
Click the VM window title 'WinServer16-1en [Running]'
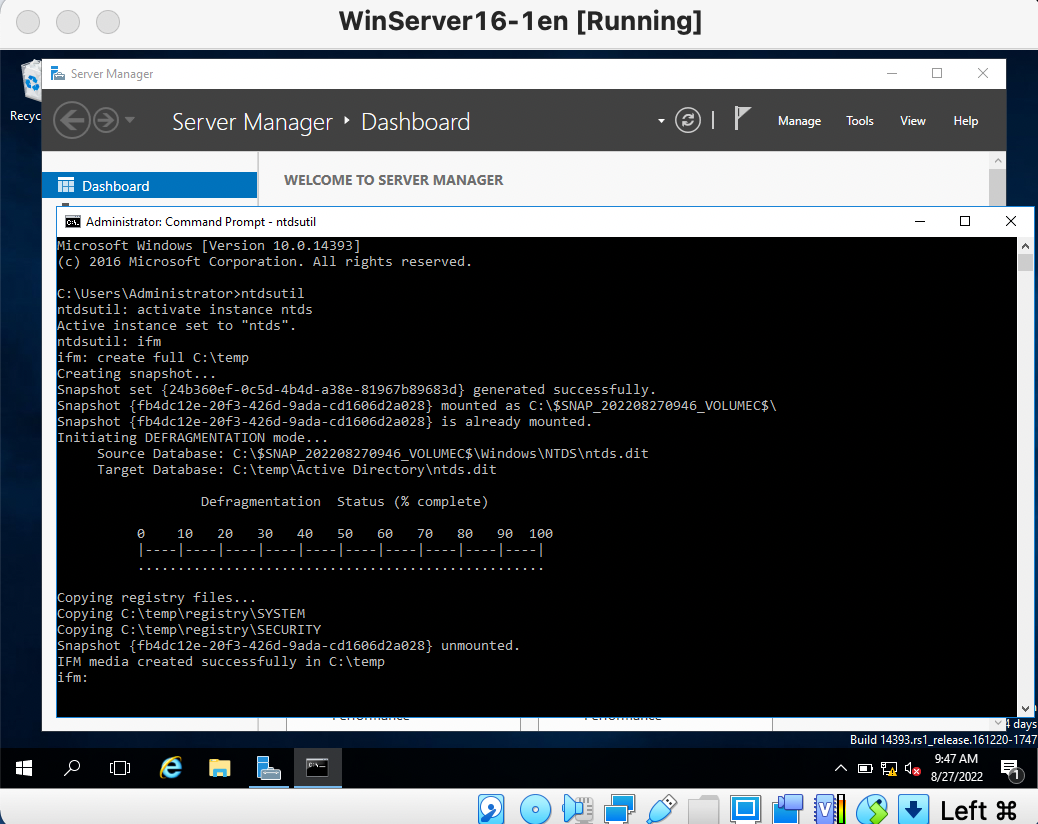tap(520, 21)
